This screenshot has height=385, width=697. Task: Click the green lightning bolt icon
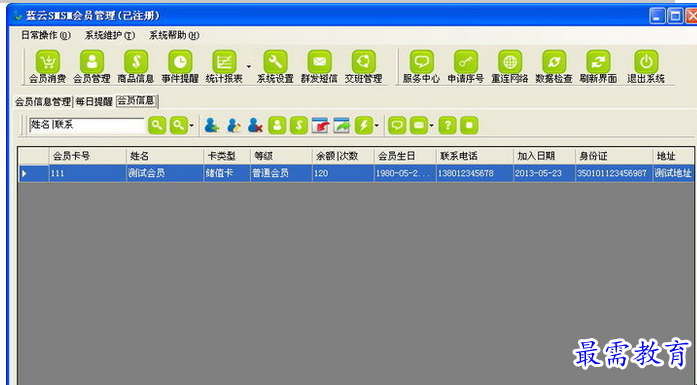364,125
